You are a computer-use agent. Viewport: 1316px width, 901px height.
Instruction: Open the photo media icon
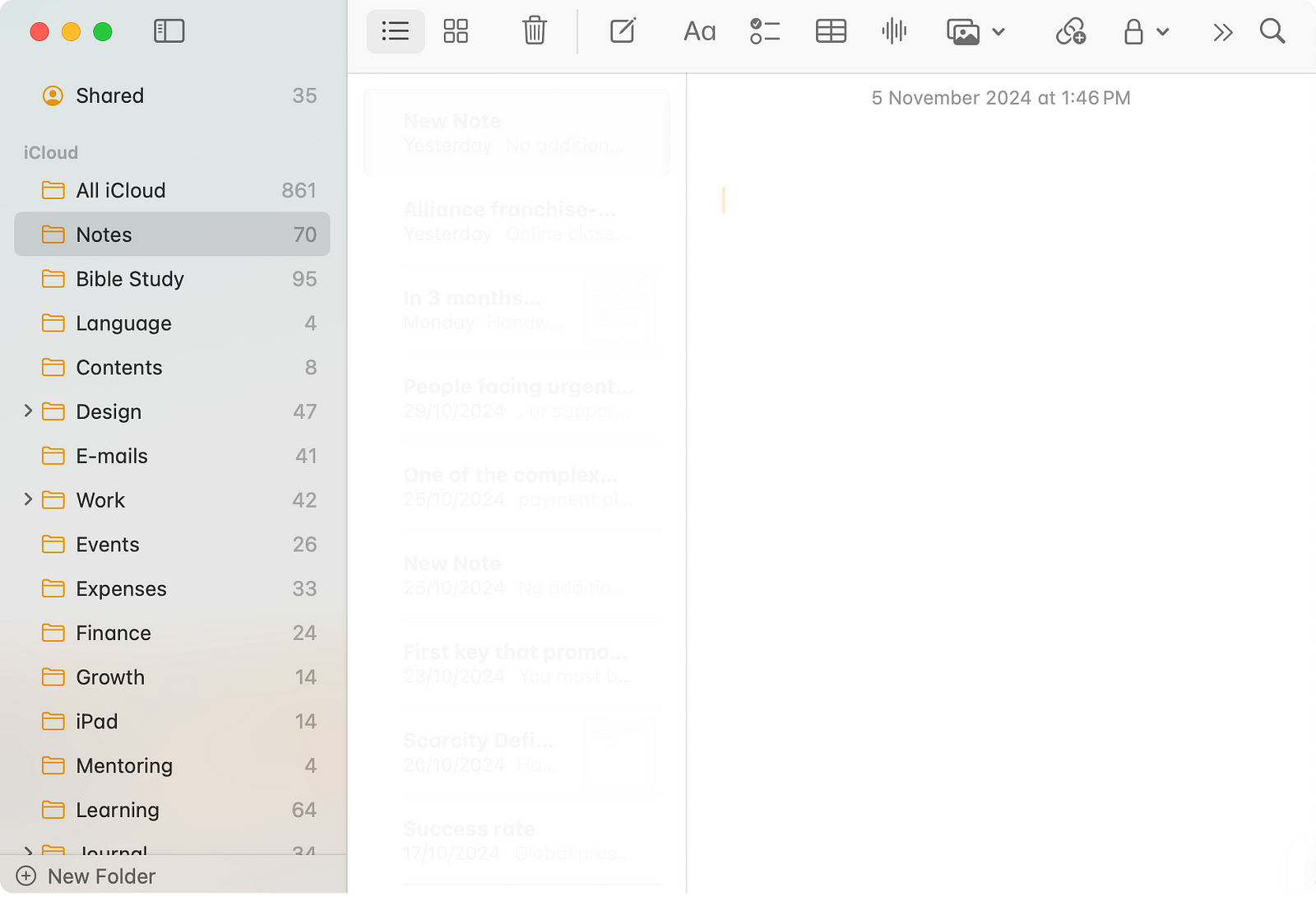point(963,32)
